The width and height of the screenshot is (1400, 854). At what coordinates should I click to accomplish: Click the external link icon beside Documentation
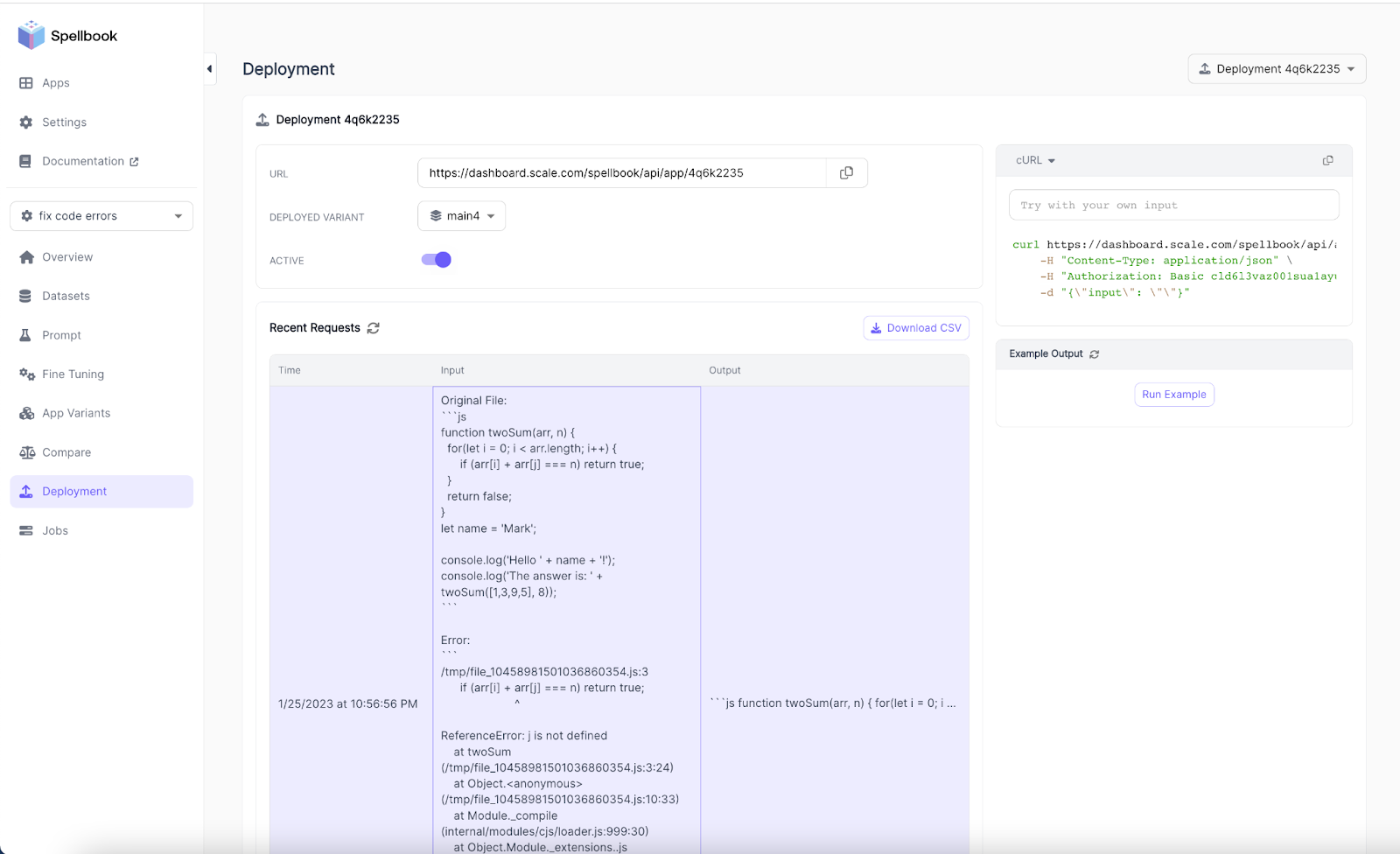pos(134,162)
